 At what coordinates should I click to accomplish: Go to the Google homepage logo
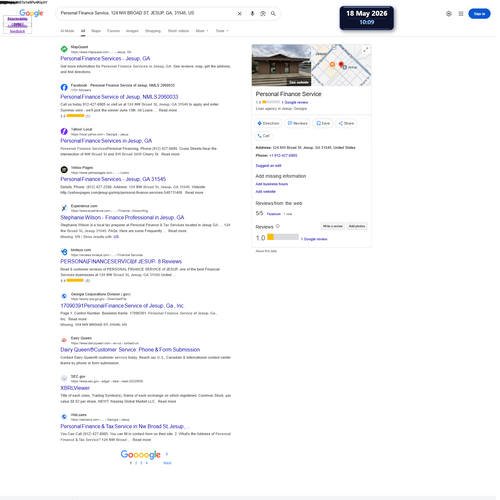coord(31,13)
